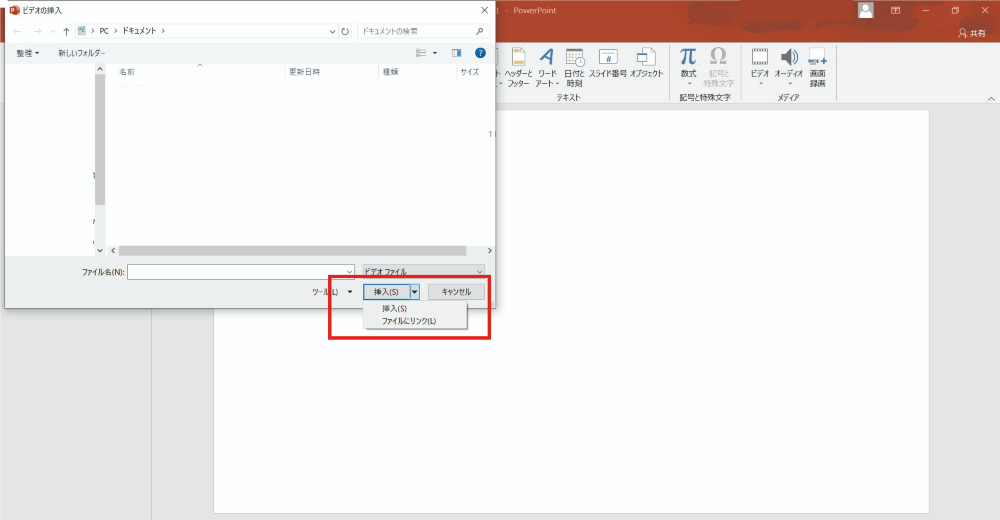Viewport: 1000px width, 520px height.
Task: Click the ファイル名 input field
Action: [x=240, y=271]
